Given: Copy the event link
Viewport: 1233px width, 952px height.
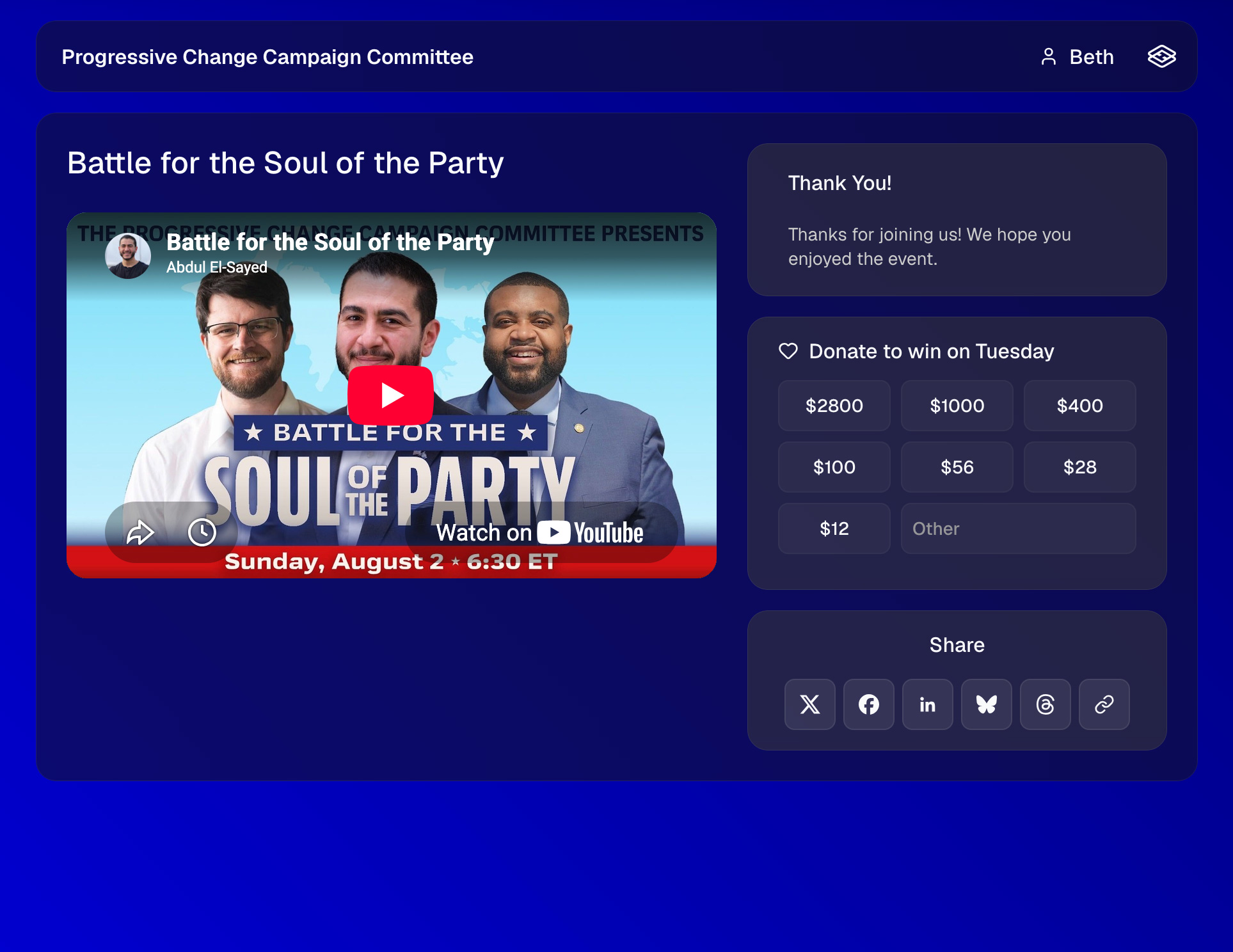Looking at the screenshot, I should [x=1104, y=704].
